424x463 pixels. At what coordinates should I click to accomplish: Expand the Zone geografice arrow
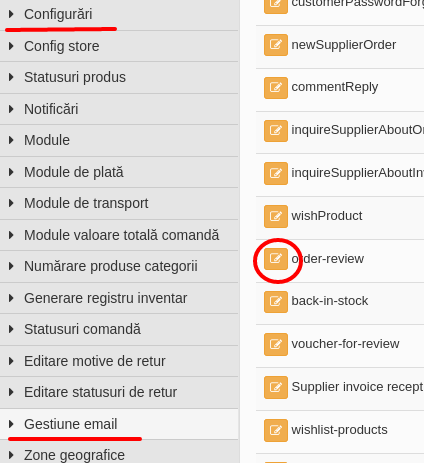11,455
